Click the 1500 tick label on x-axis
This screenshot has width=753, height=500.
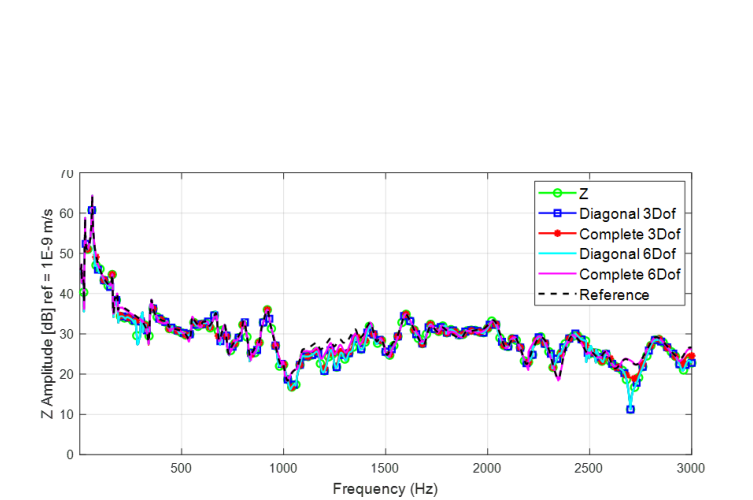click(x=385, y=468)
